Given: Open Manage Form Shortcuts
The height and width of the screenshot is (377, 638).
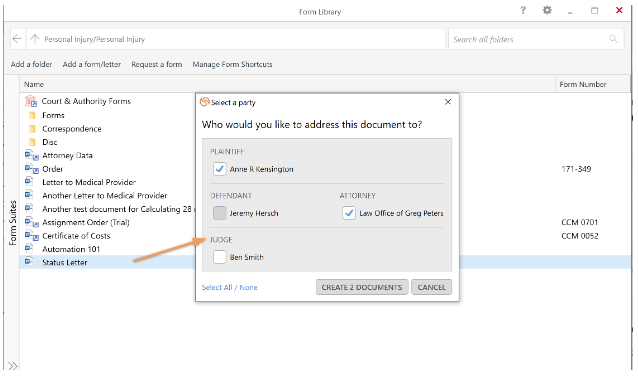Looking at the screenshot, I should 232,64.
